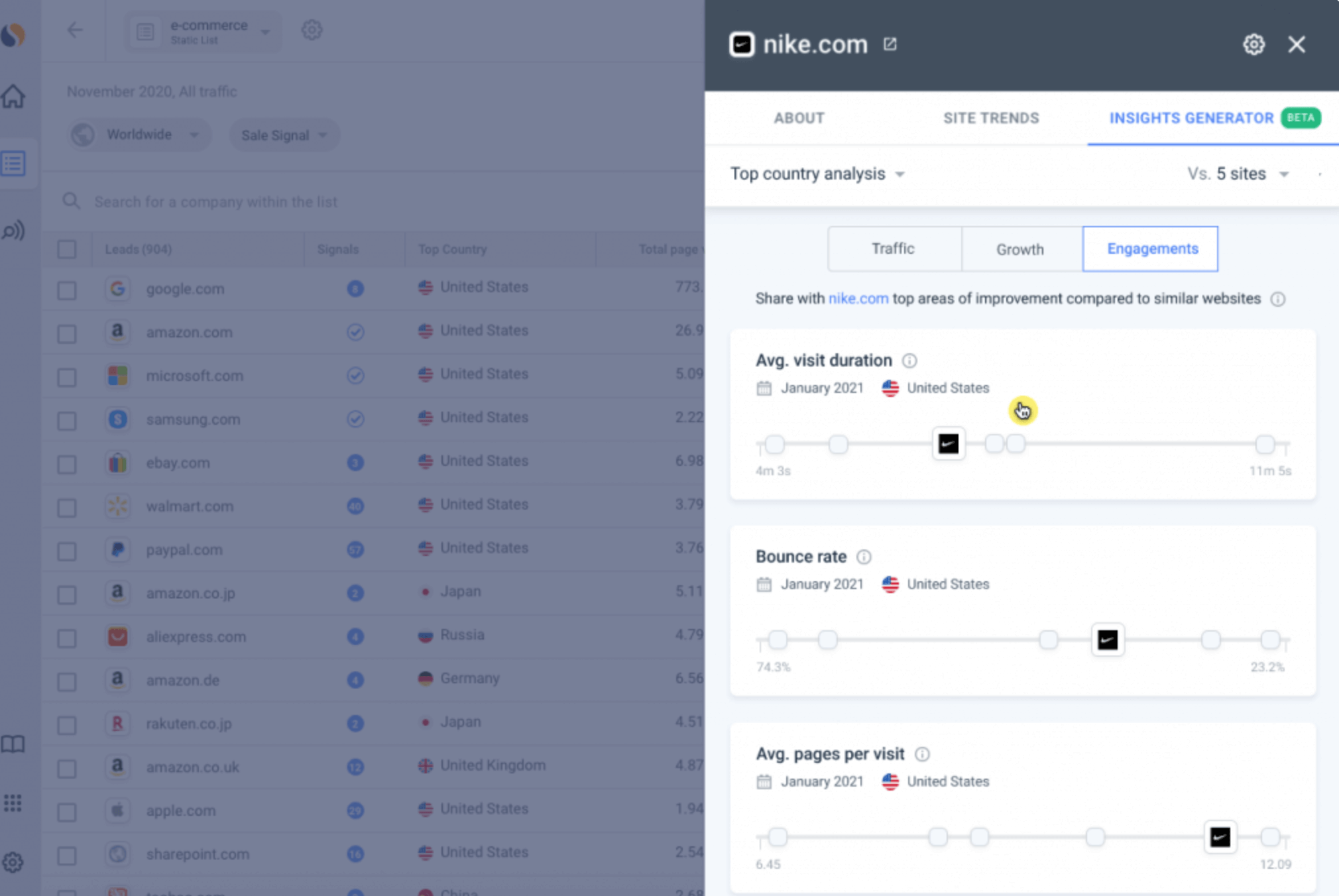Viewport: 1339px width, 896px height.
Task: Click the settings gear icon on nike.com panel
Action: click(x=1254, y=44)
